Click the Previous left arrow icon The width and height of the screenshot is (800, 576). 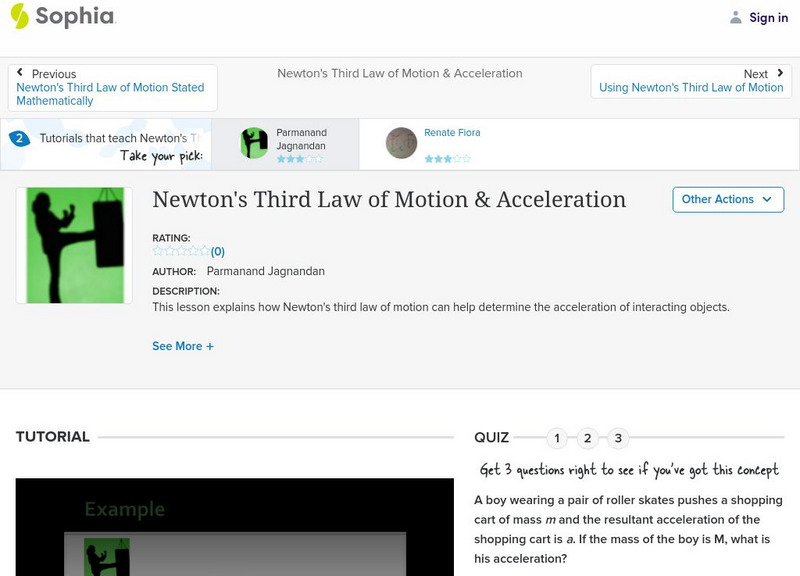(20, 72)
